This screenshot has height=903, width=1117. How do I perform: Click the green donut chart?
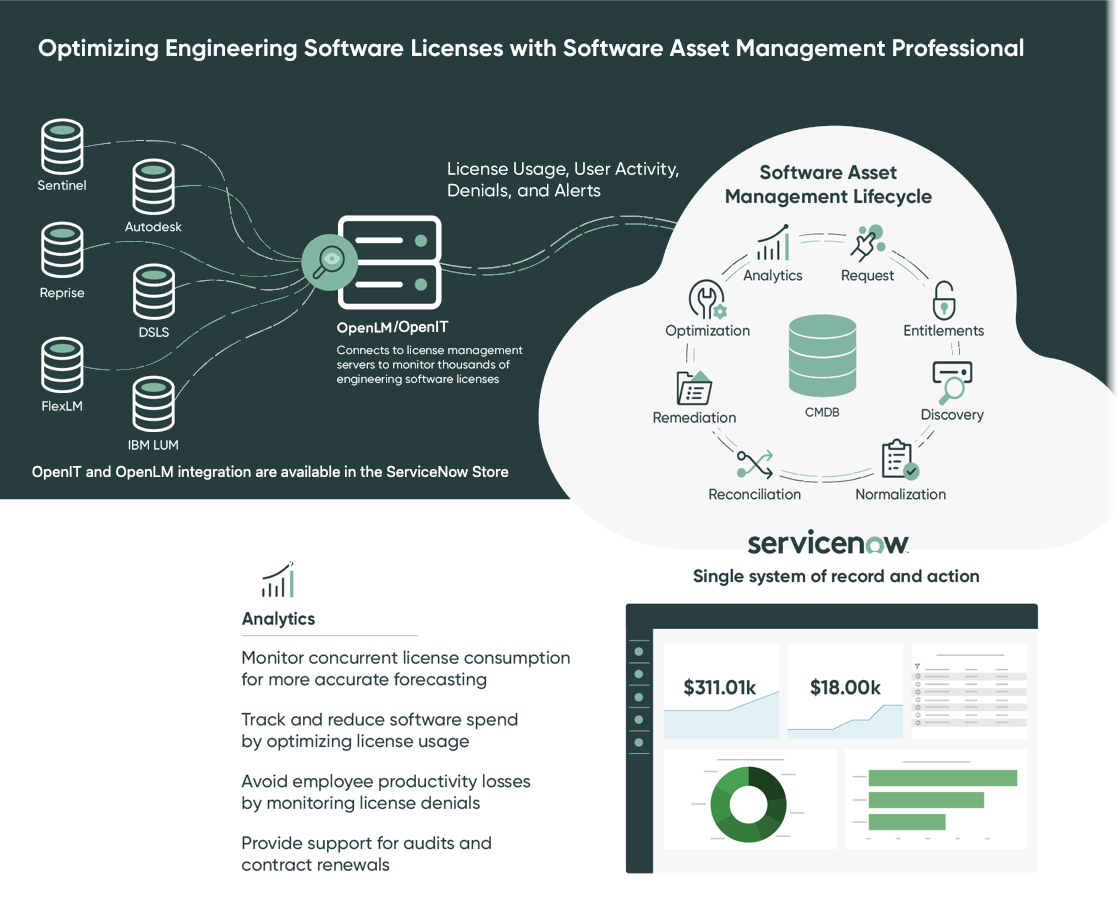(749, 805)
